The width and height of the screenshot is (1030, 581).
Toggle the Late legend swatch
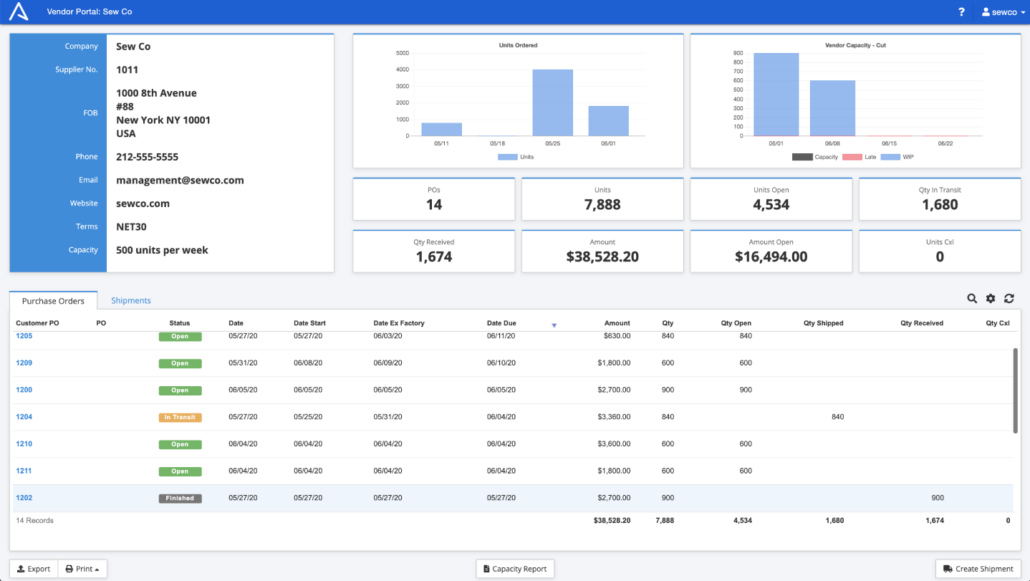click(851, 157)
